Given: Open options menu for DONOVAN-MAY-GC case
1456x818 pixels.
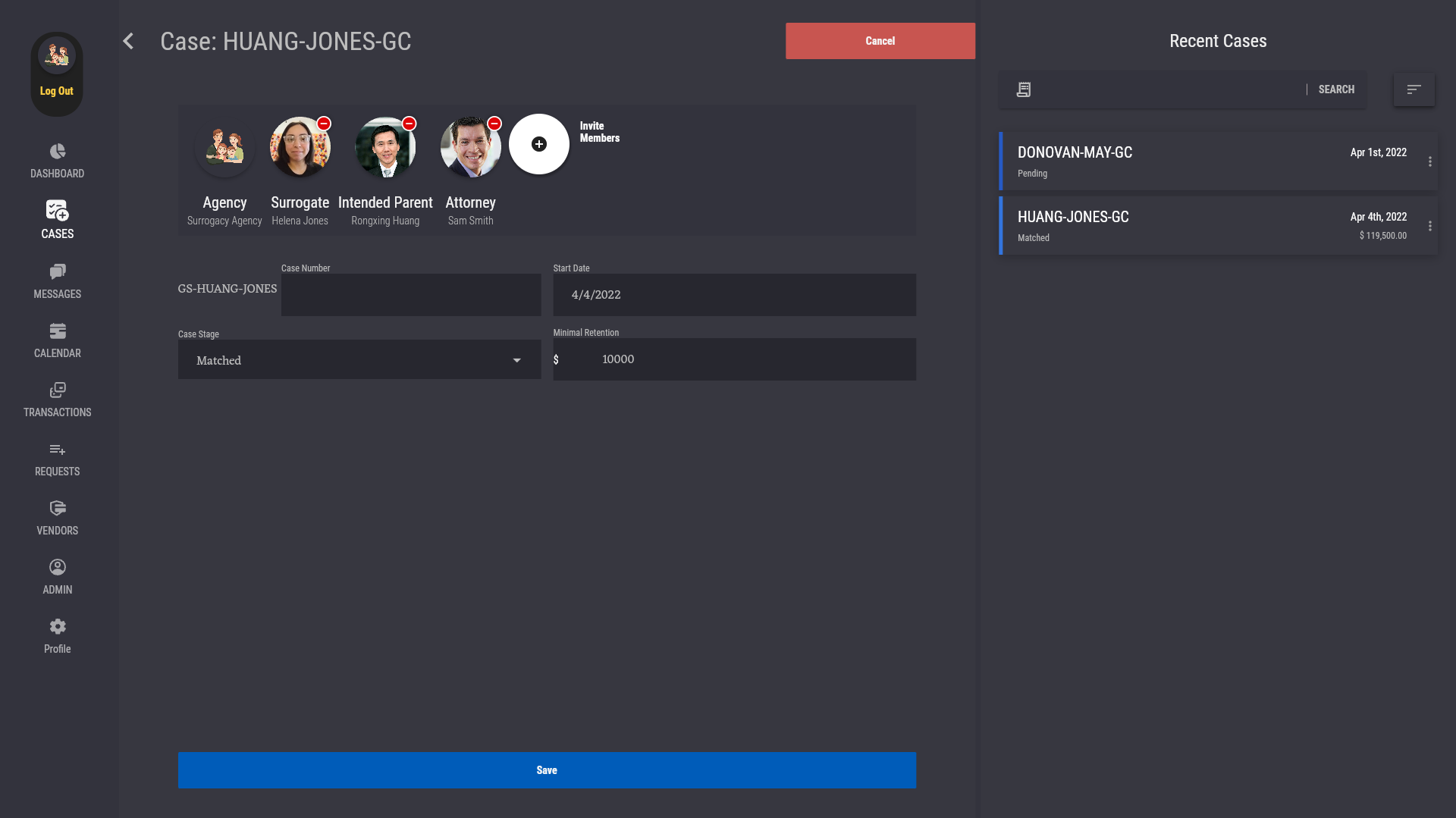Looking at the screenshot, I should point(1429,161).
